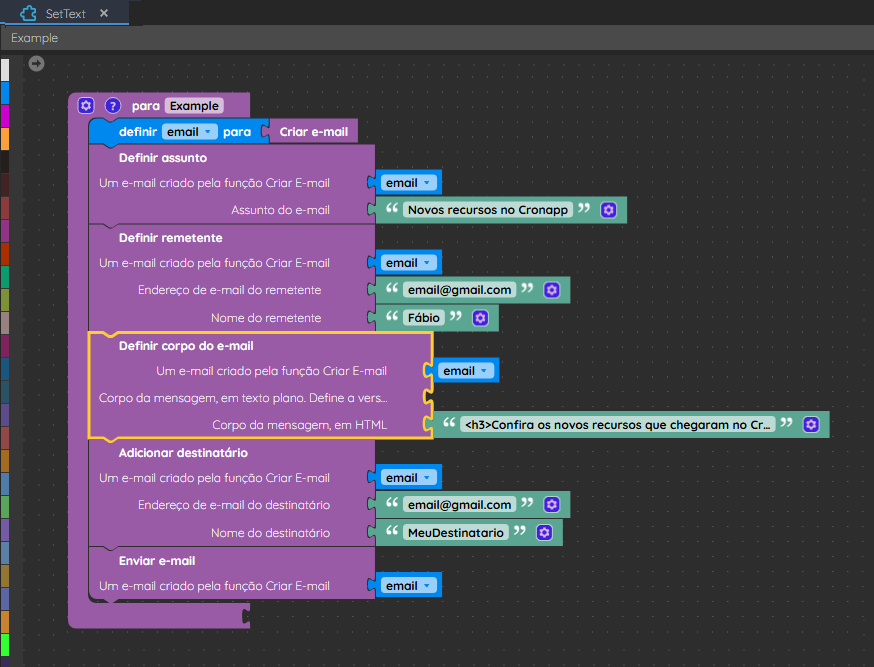Viewport: 874px width, 667px height.
Task: Edit the MeuDestinatario text field
Action: [455, 533]
